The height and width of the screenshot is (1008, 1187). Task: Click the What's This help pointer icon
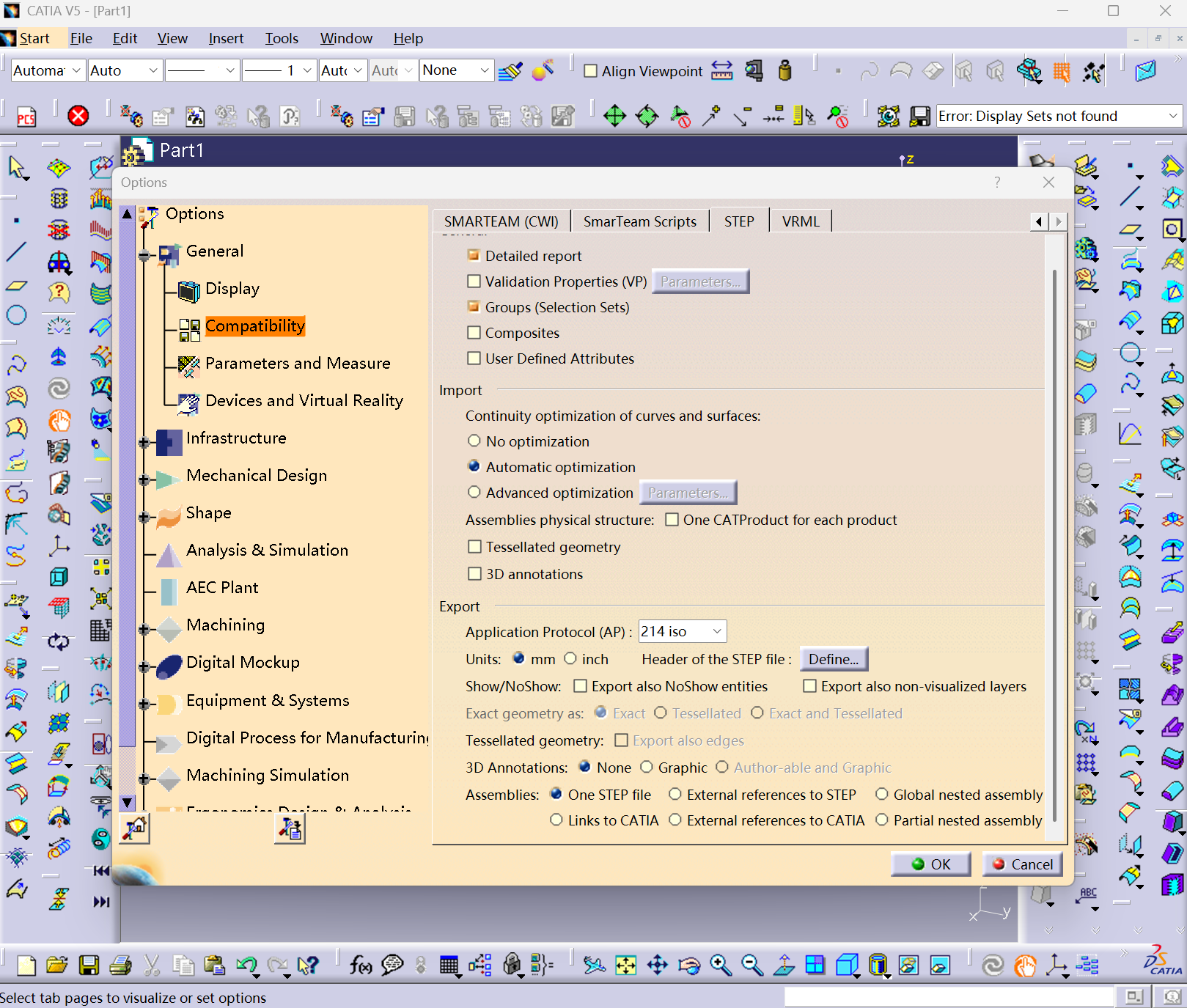(x=309, y=965)
